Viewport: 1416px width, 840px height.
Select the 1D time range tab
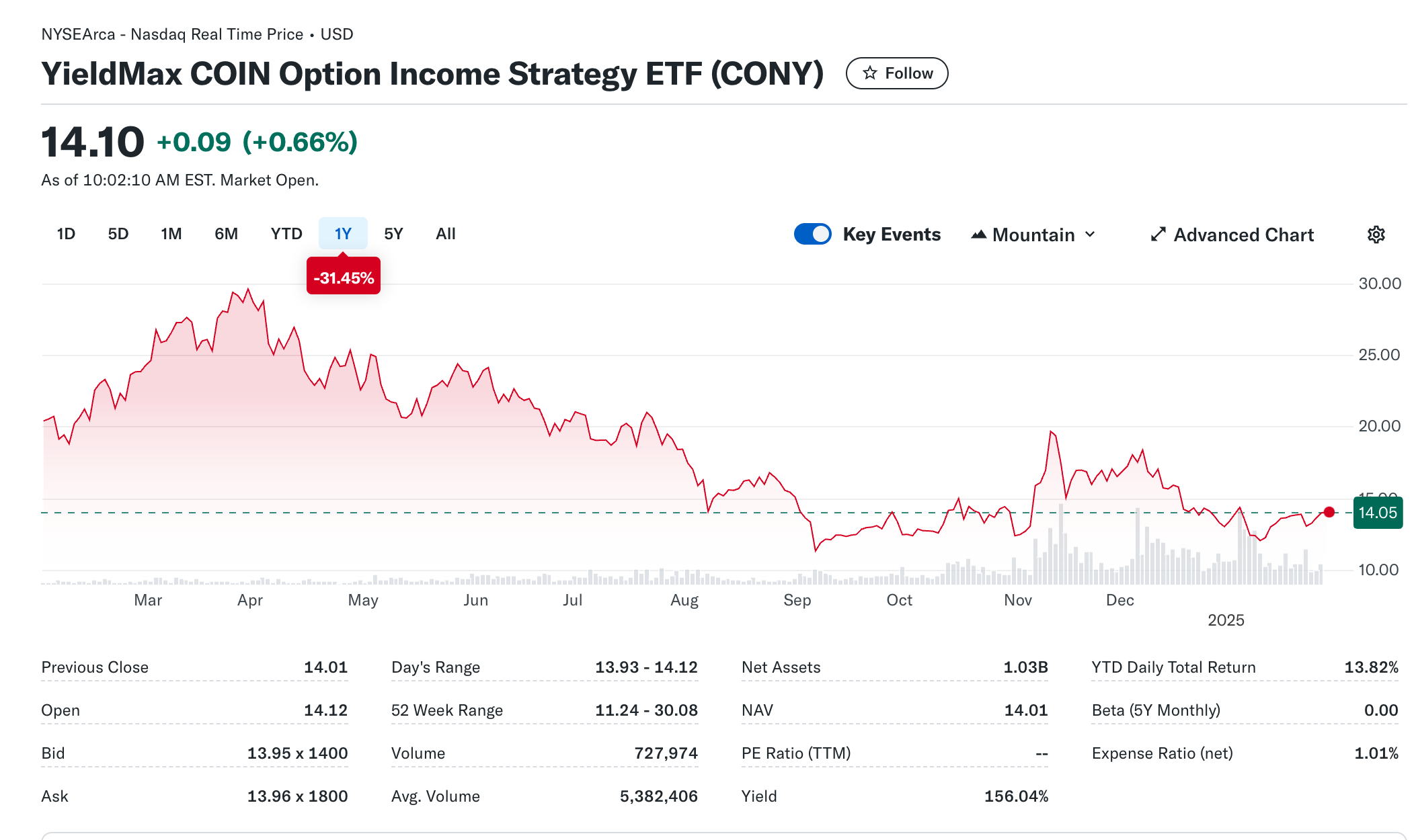(x=66, y=234)
